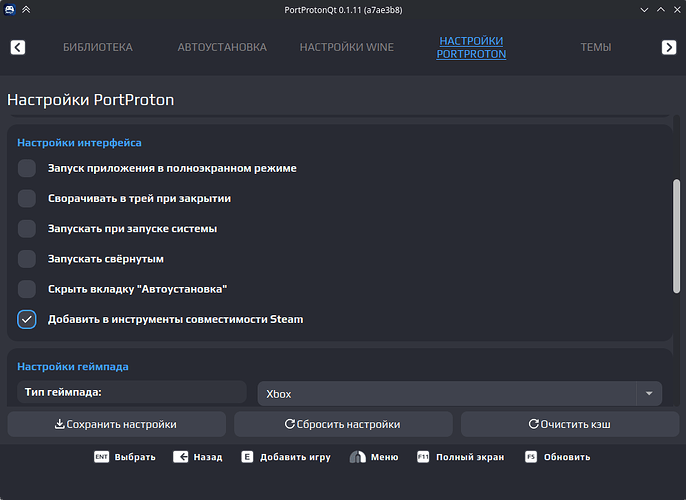Screen dimensions: 686x500
Task: Click Настройки PortProton page title
Action: point(91,100)
